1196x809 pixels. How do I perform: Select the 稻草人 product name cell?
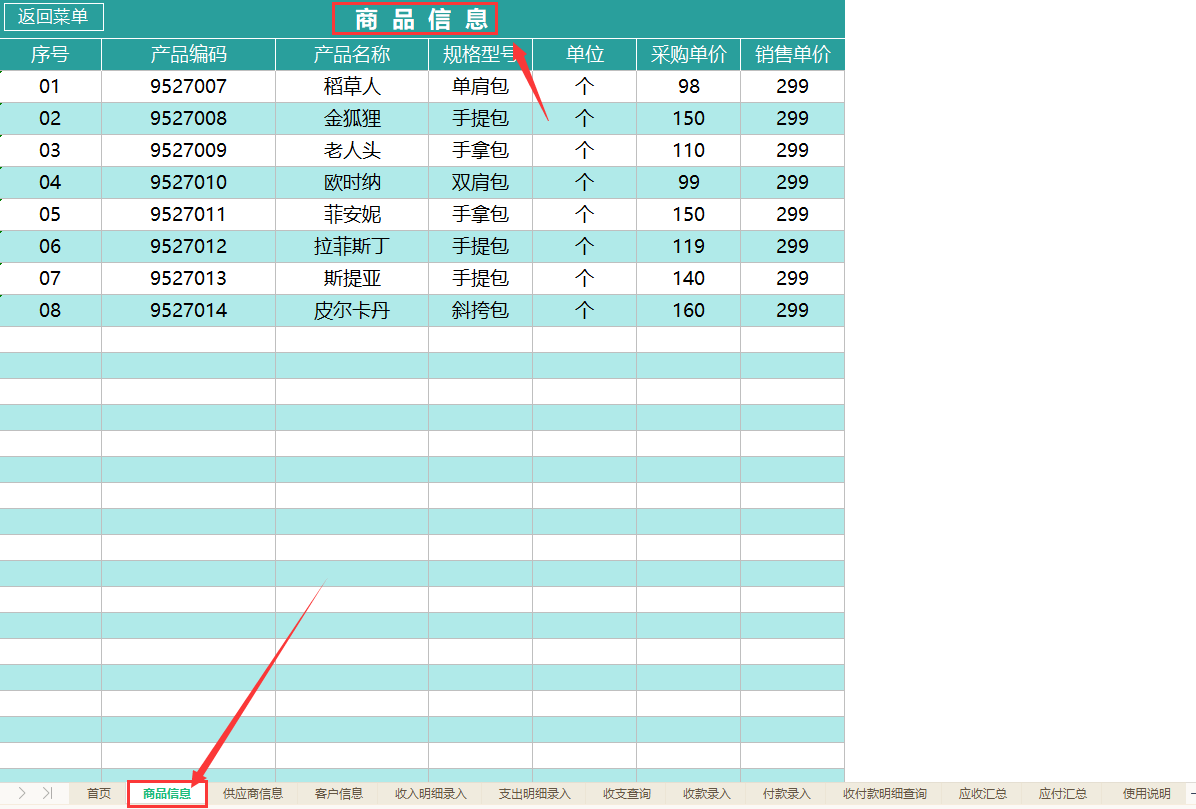click(x=351, y=86)
